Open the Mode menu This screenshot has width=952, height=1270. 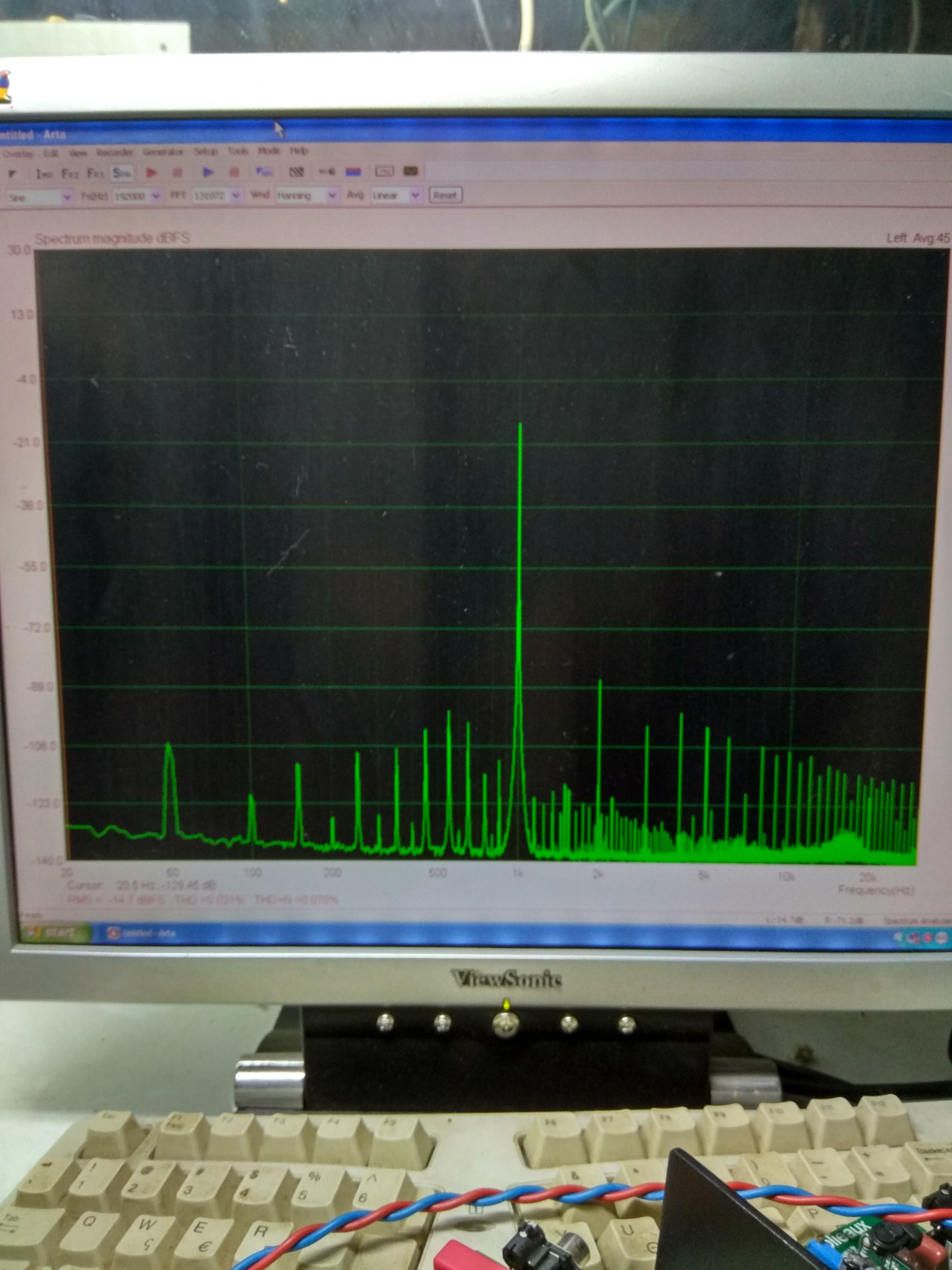pos(268,151)
